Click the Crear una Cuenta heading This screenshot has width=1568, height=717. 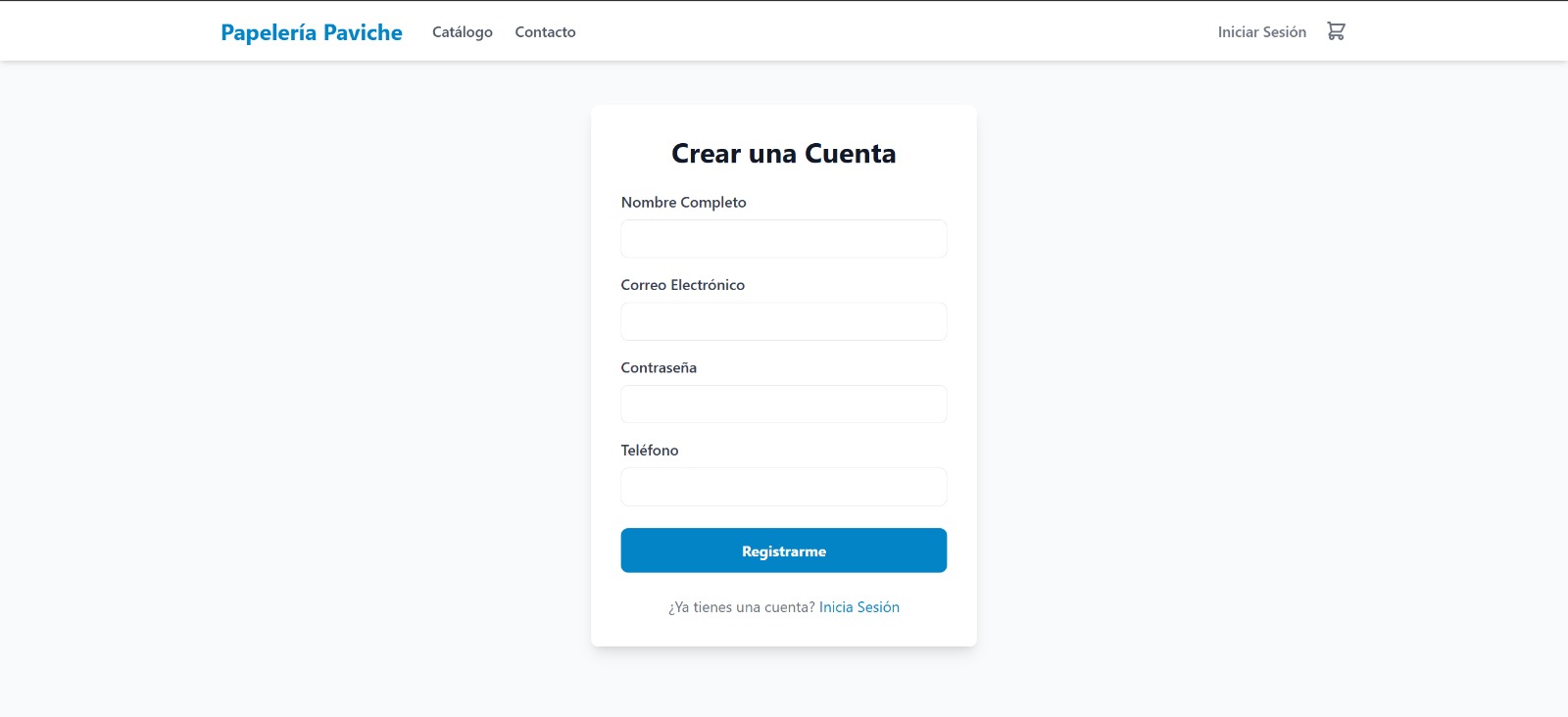(x=784, y=154)
